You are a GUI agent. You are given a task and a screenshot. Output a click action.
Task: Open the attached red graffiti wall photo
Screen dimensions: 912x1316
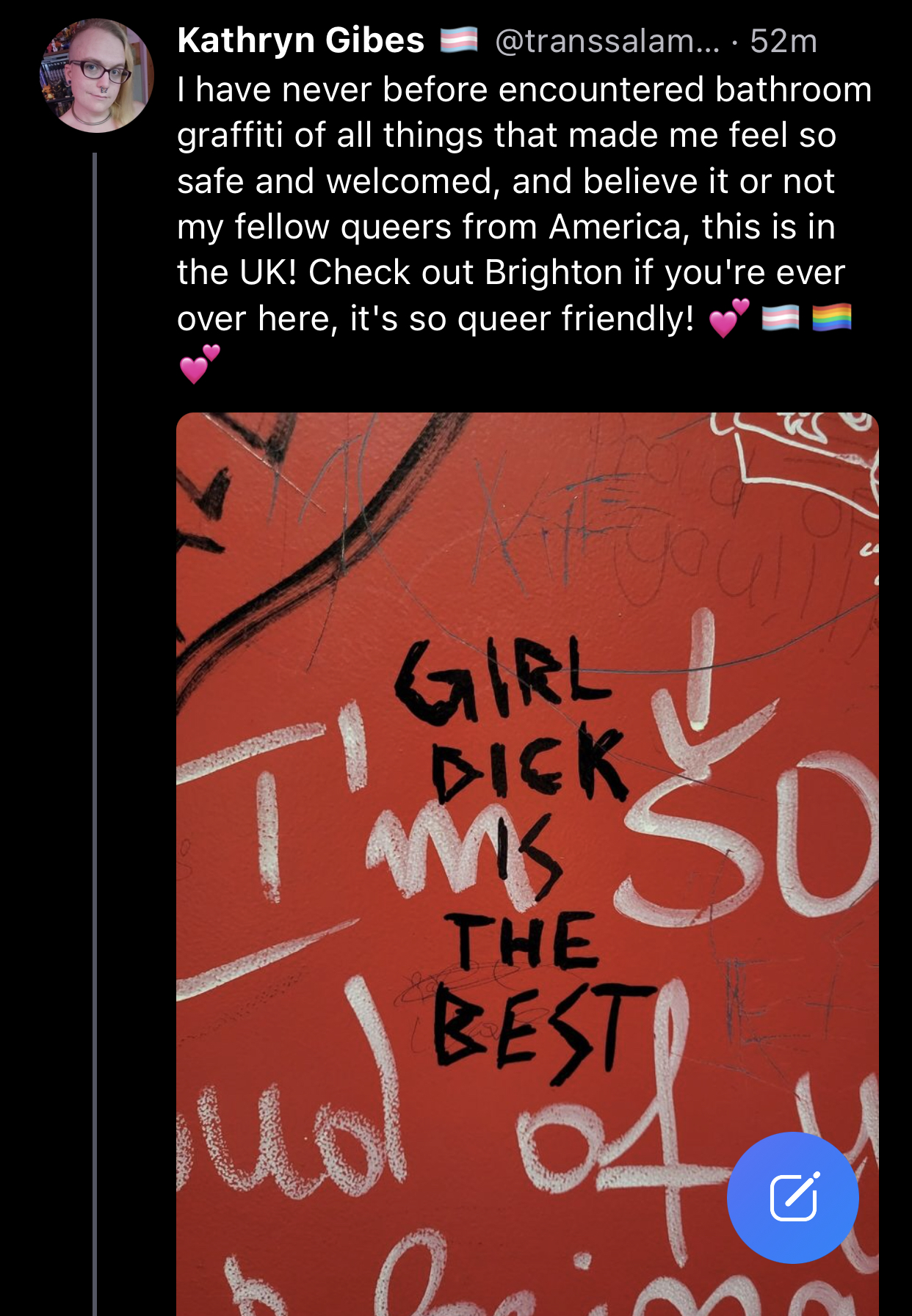[x=527, y=864]
